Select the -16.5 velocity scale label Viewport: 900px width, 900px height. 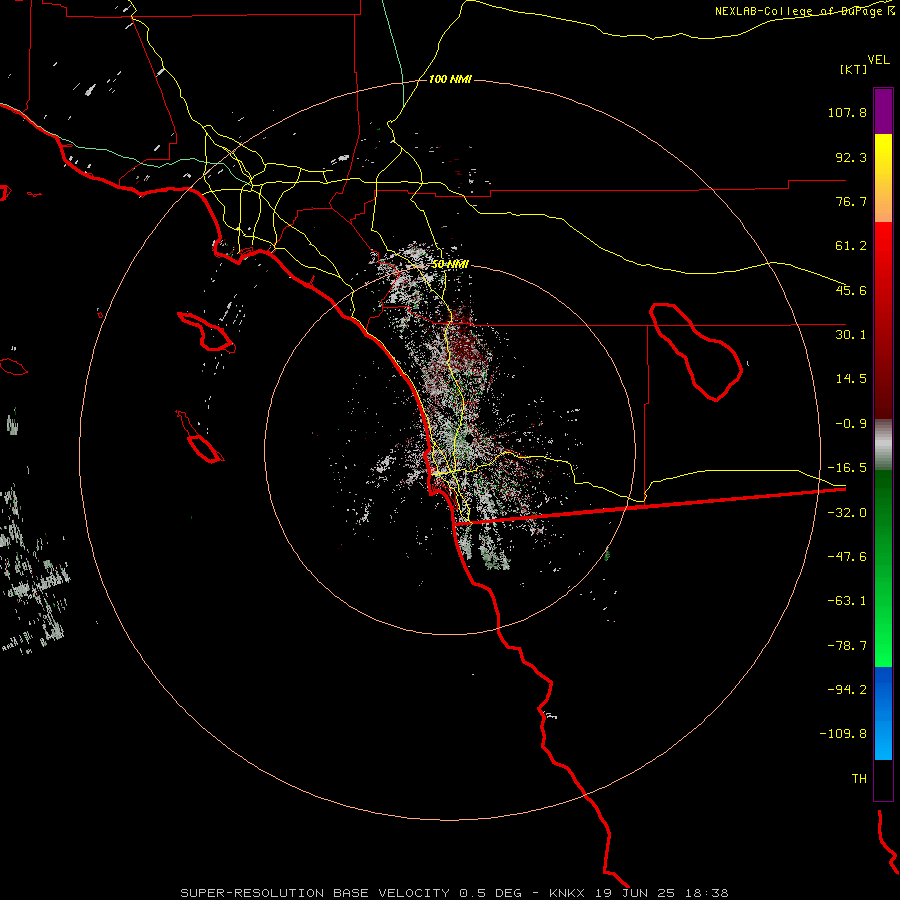point(847,468)
